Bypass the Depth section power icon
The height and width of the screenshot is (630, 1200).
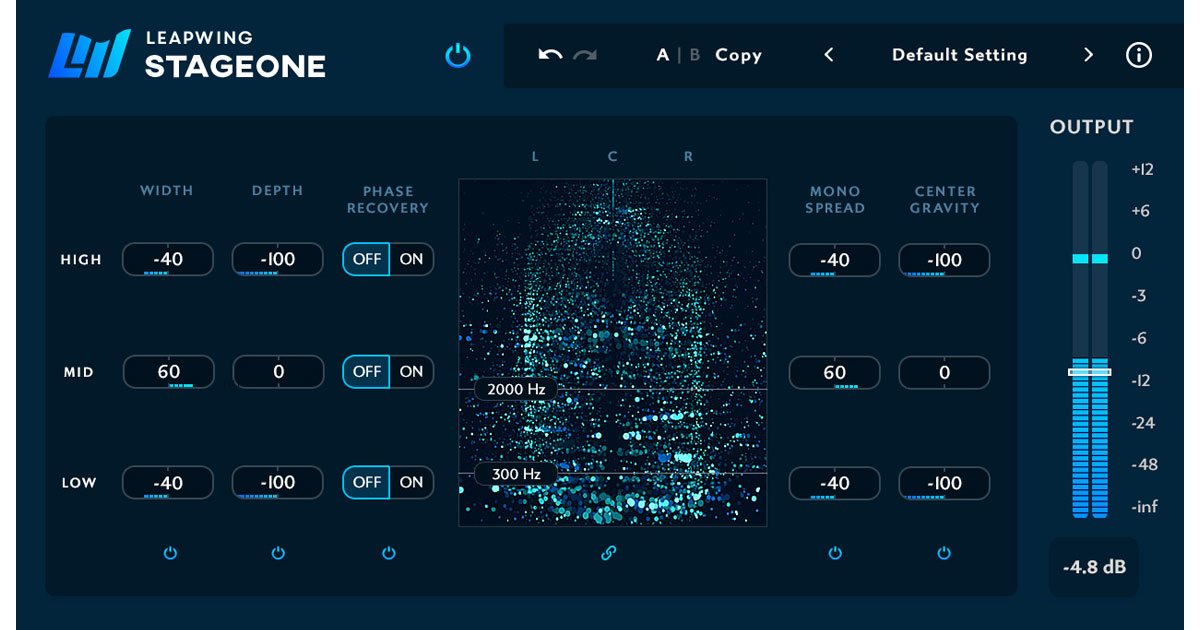click(x=277, y=552)
